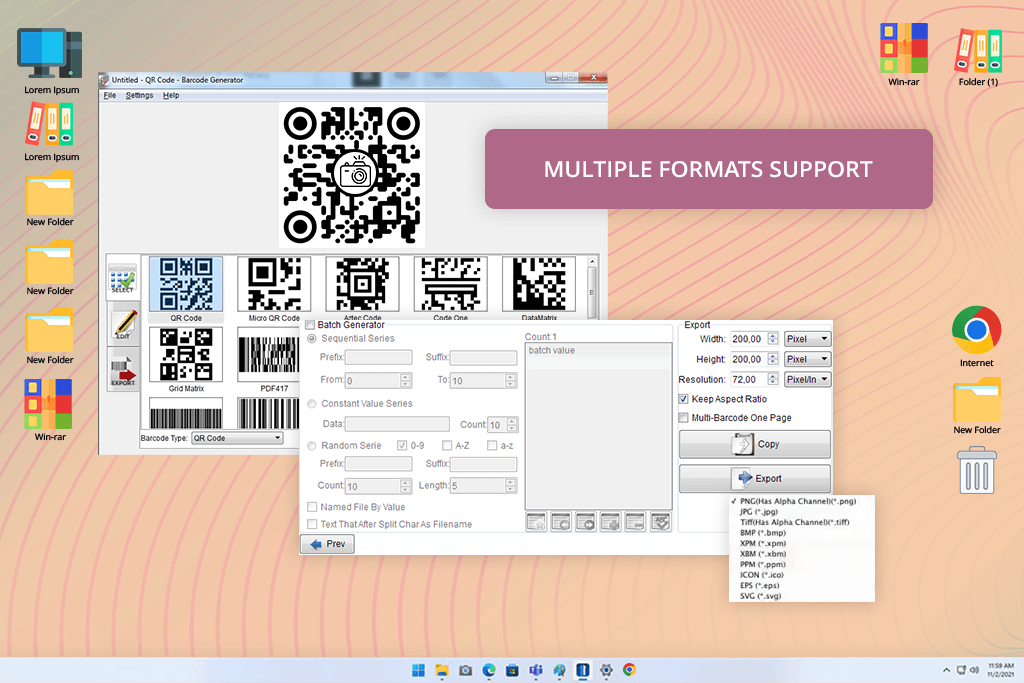Screen dimensions: 1024x683
Task: Open the Edit pencil tab in sidebar
Action: [x=123, y=325]
